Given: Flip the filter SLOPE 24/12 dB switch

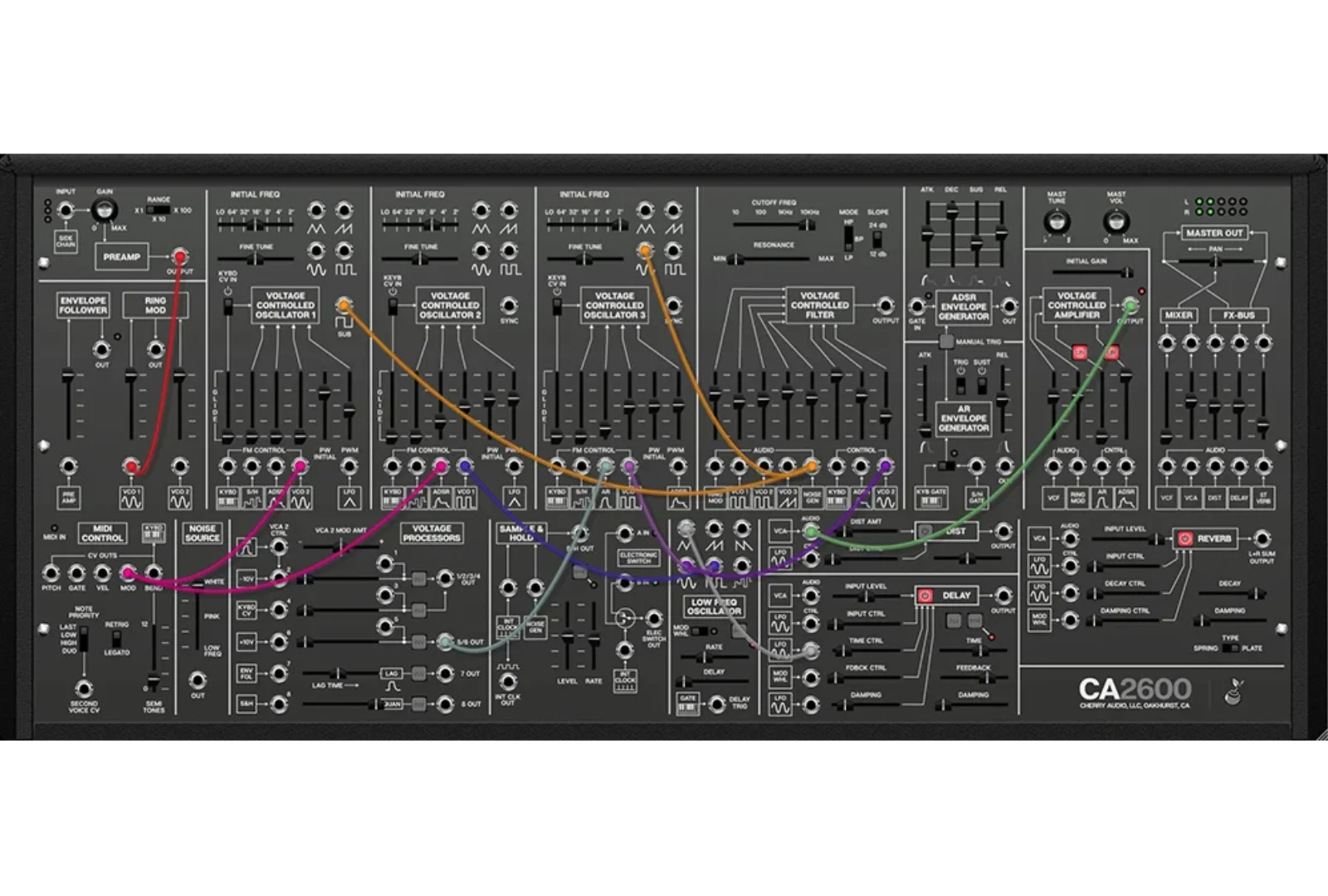Looking at the screenshot, I should [876, 237].
